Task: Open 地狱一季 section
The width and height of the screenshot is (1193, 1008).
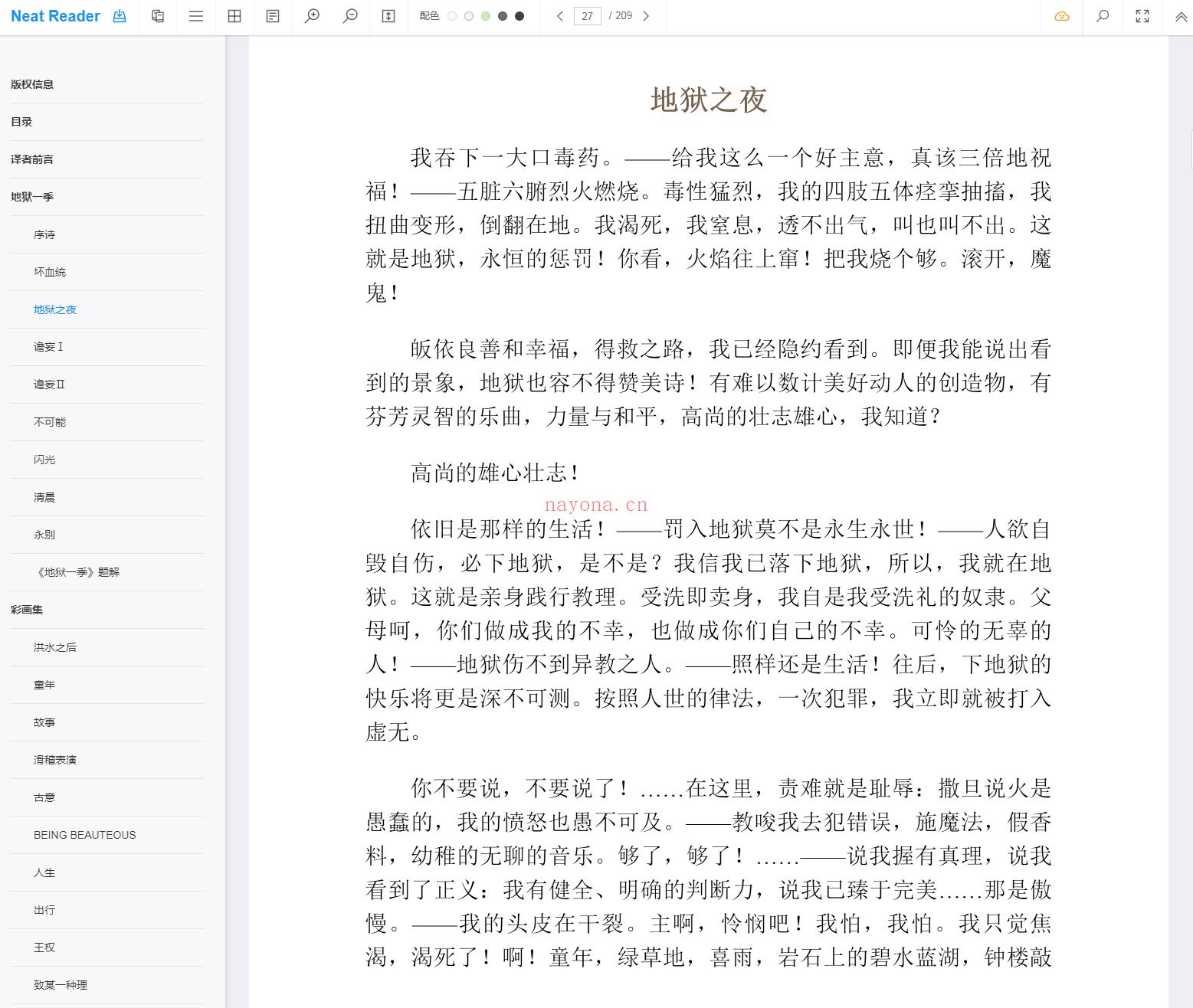Action: pos(32,197)
